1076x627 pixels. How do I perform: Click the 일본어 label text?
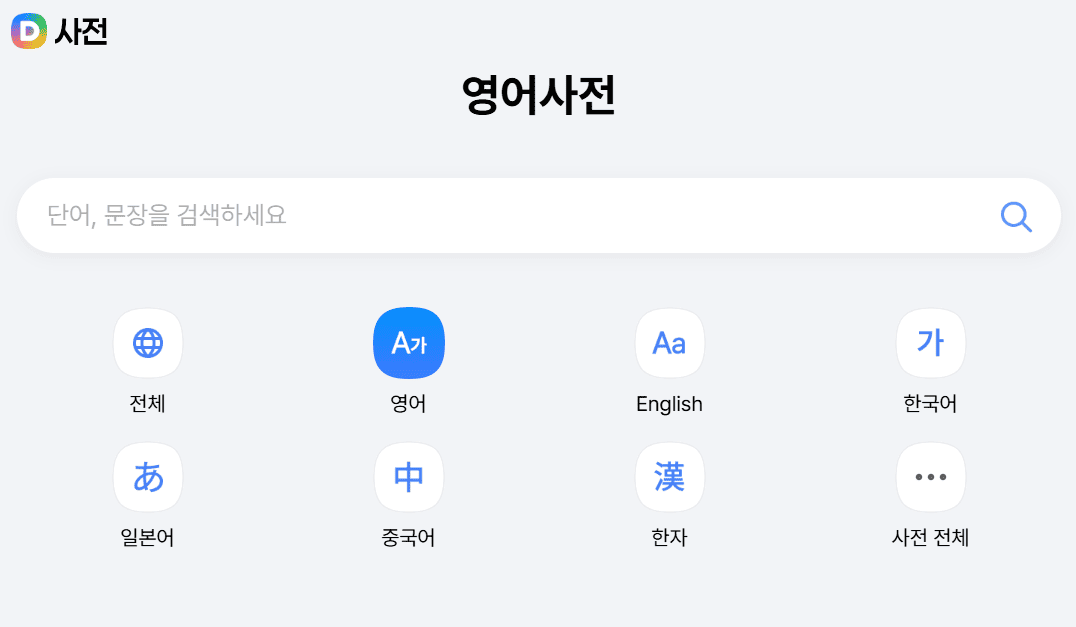click(148, 537)
